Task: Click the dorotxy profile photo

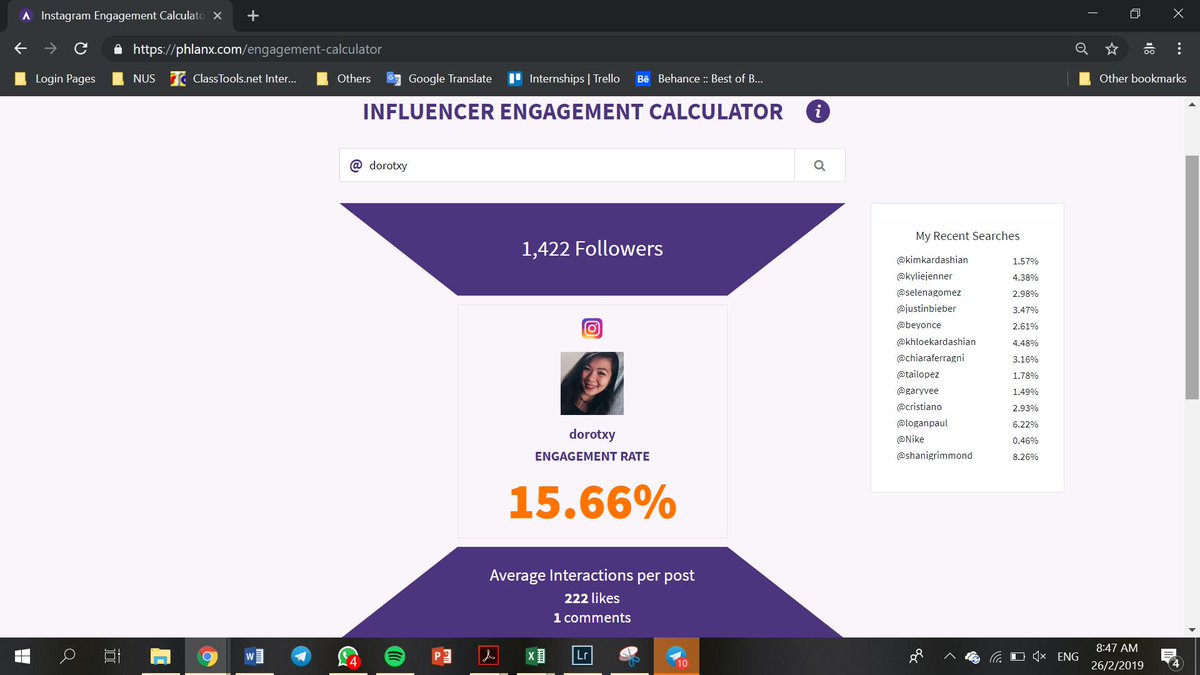Action: coord(592,383)
